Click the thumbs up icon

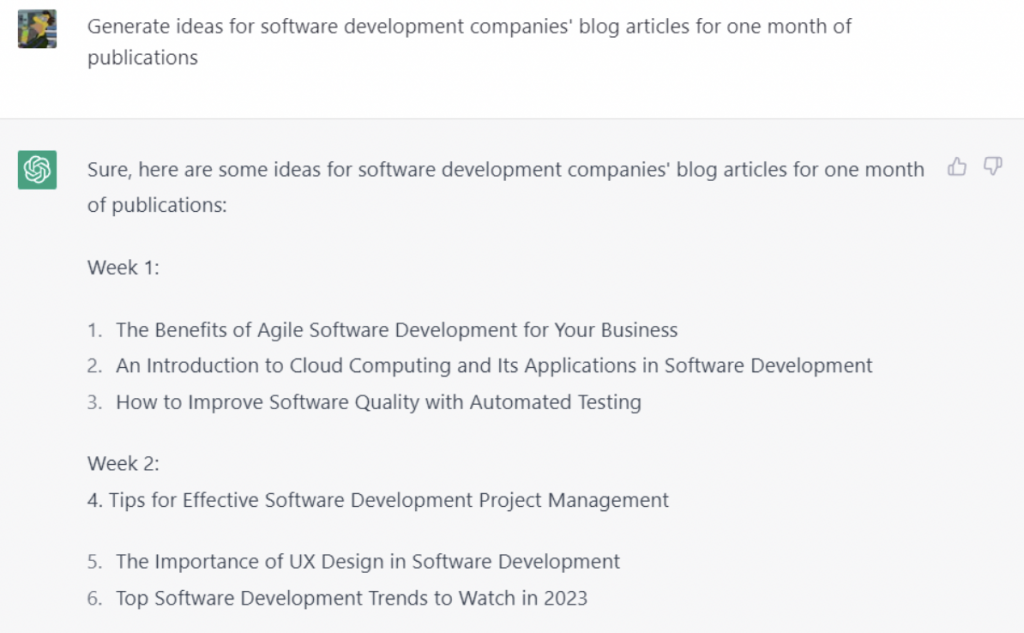[957, 167]
